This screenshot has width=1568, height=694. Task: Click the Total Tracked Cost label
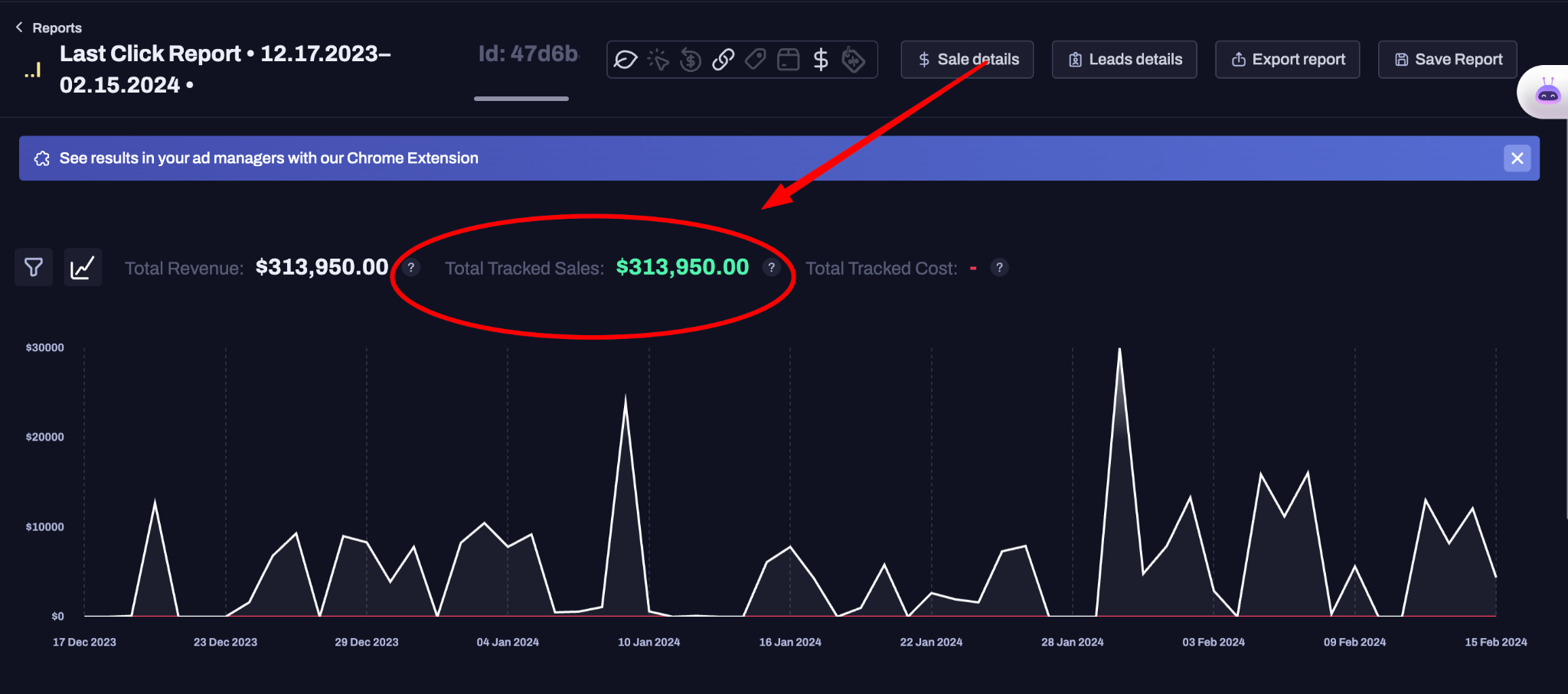[x=881, y=269]
